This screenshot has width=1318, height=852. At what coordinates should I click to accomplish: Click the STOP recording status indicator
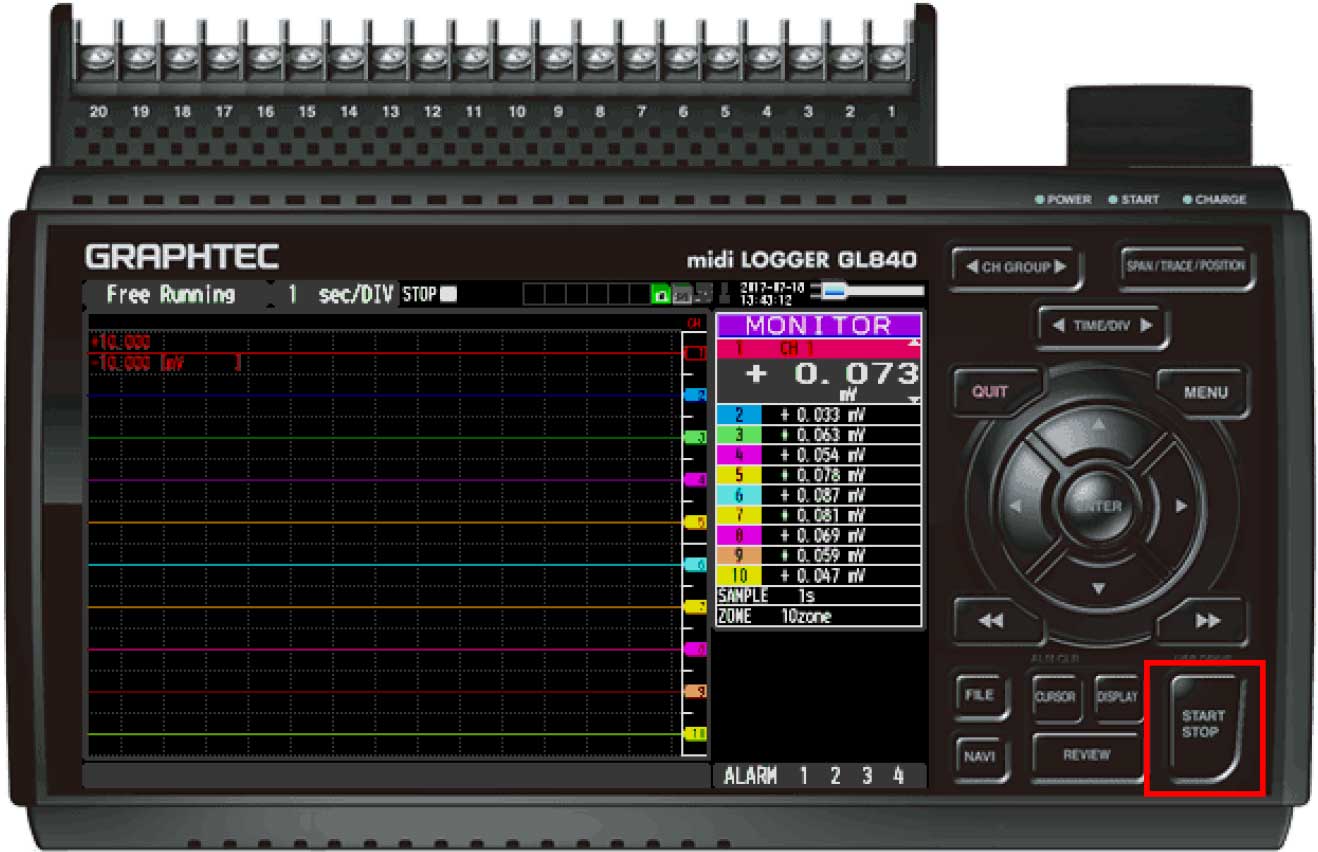[429, 294]
